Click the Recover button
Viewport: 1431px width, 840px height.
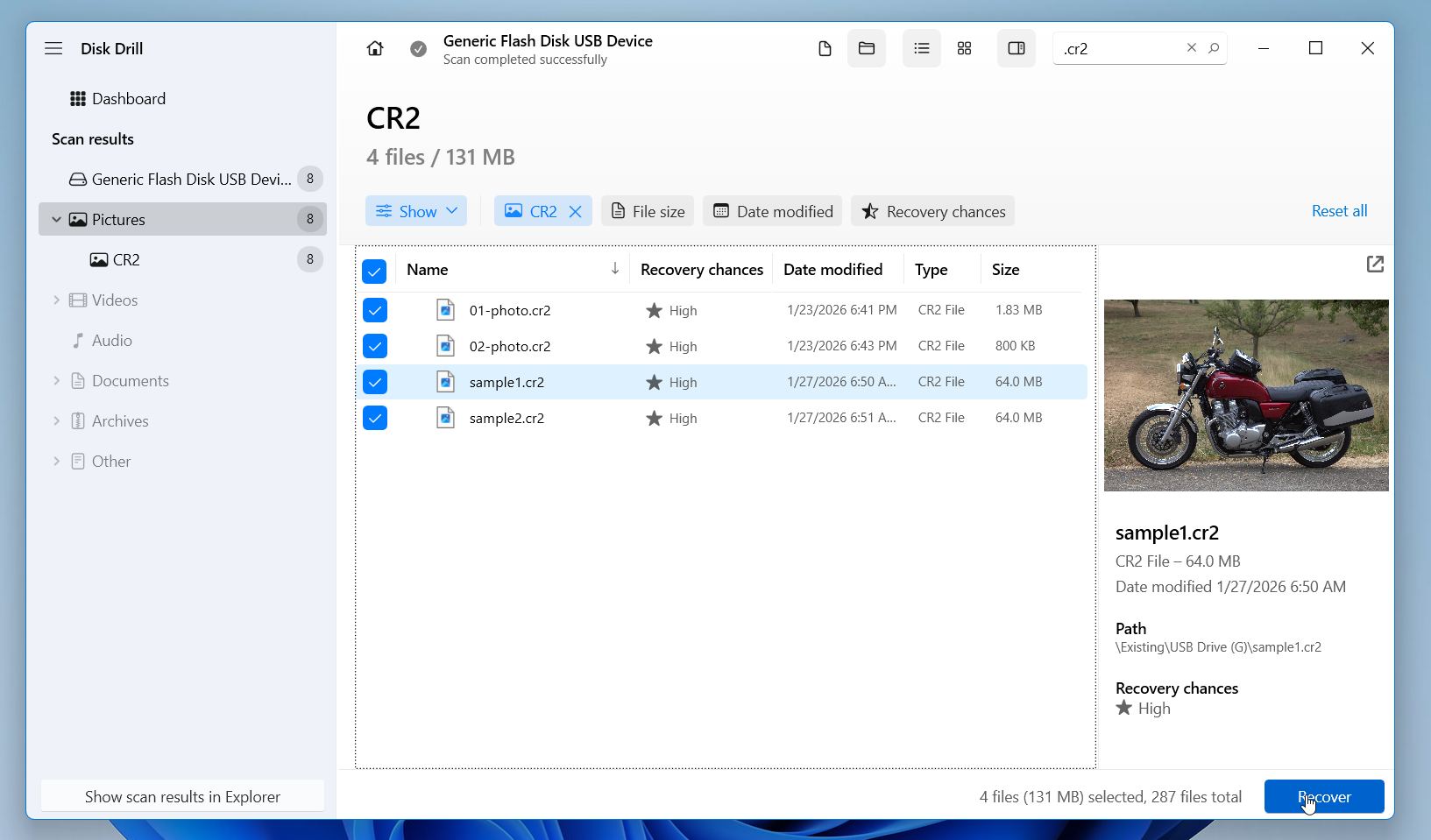[x=1324, y=796]
